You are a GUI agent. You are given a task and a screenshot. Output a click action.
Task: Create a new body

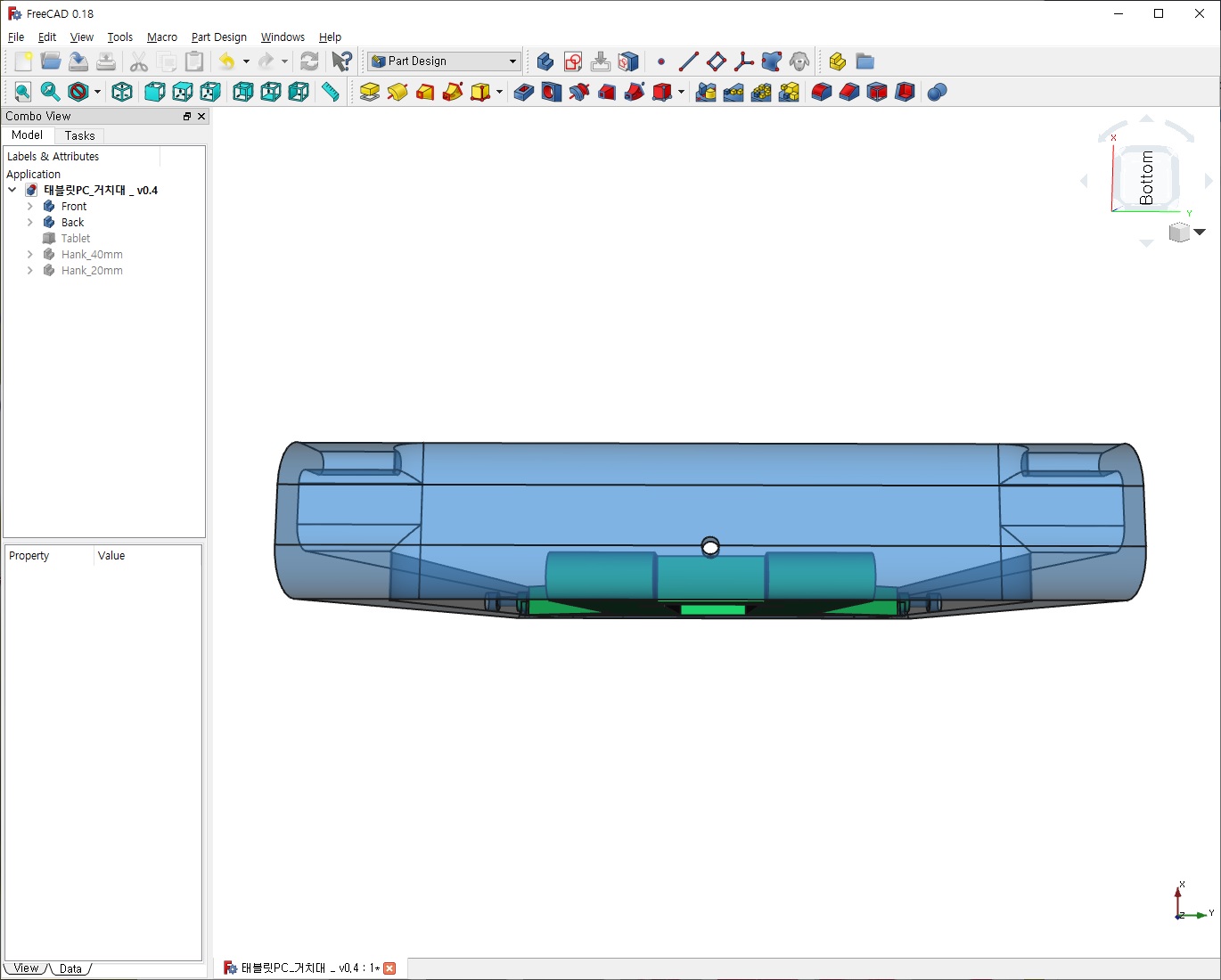coord(545,61)
